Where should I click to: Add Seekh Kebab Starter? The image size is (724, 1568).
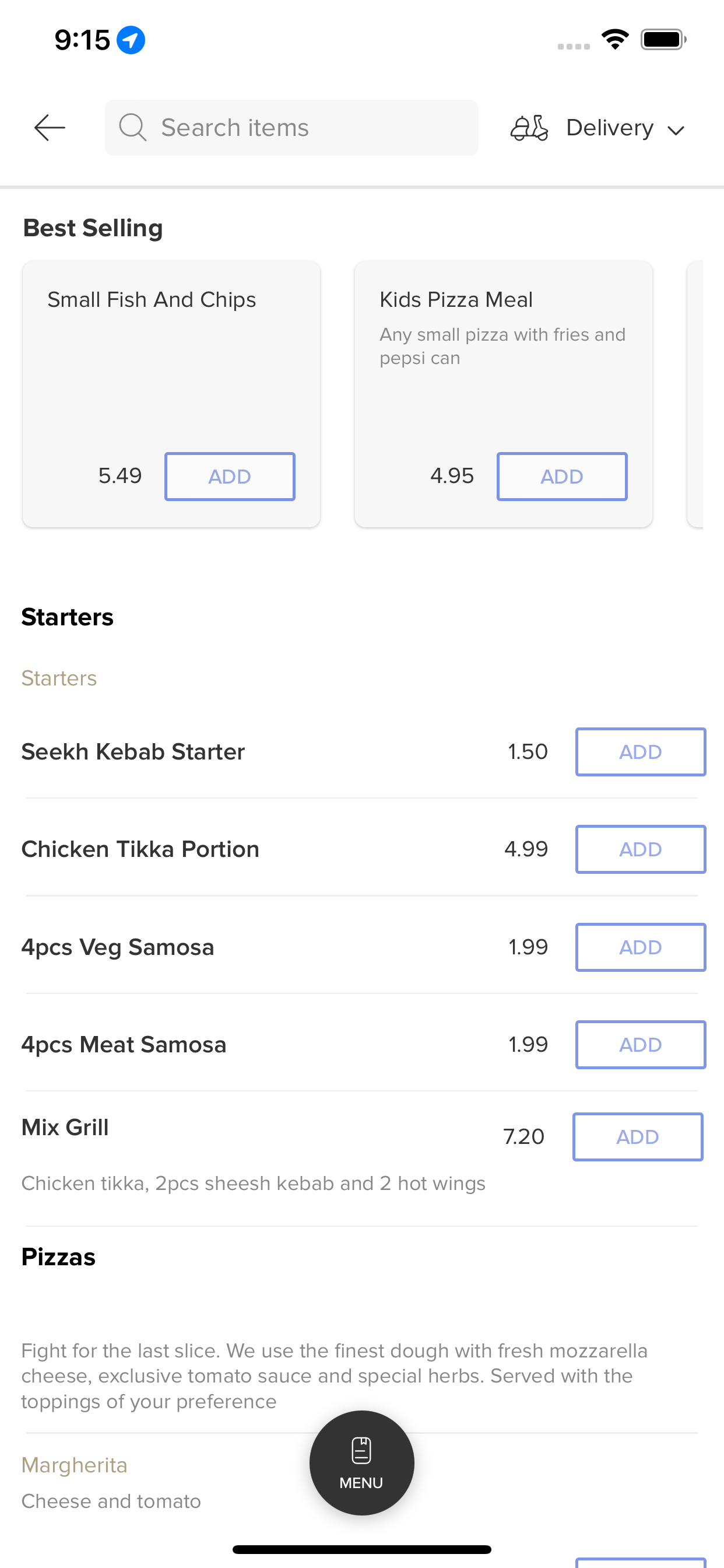tap(641, 752)
